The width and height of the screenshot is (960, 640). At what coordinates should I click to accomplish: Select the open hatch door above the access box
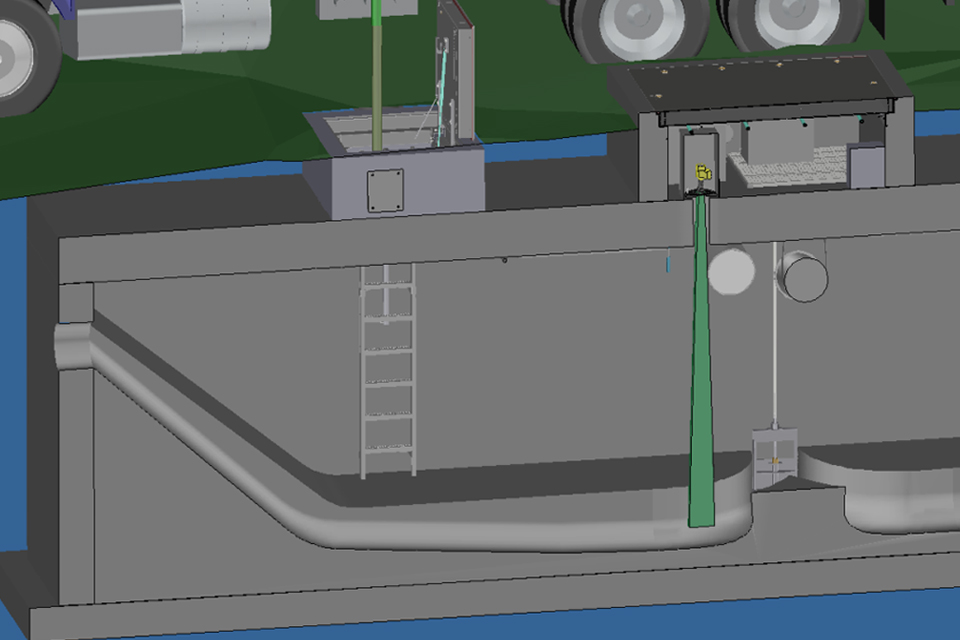(x=455, y=73)
